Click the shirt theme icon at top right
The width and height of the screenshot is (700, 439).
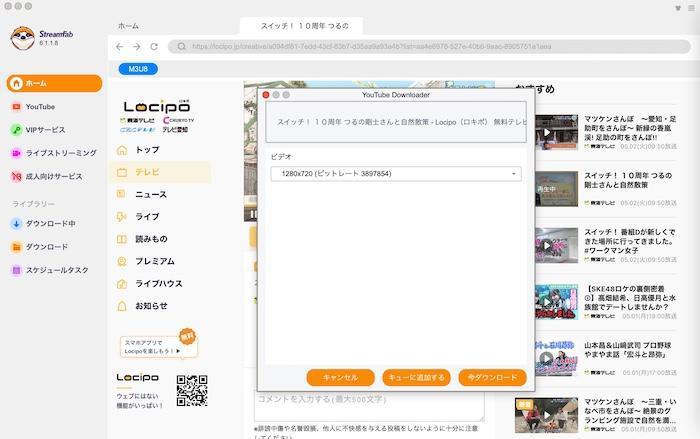[678, 8]
